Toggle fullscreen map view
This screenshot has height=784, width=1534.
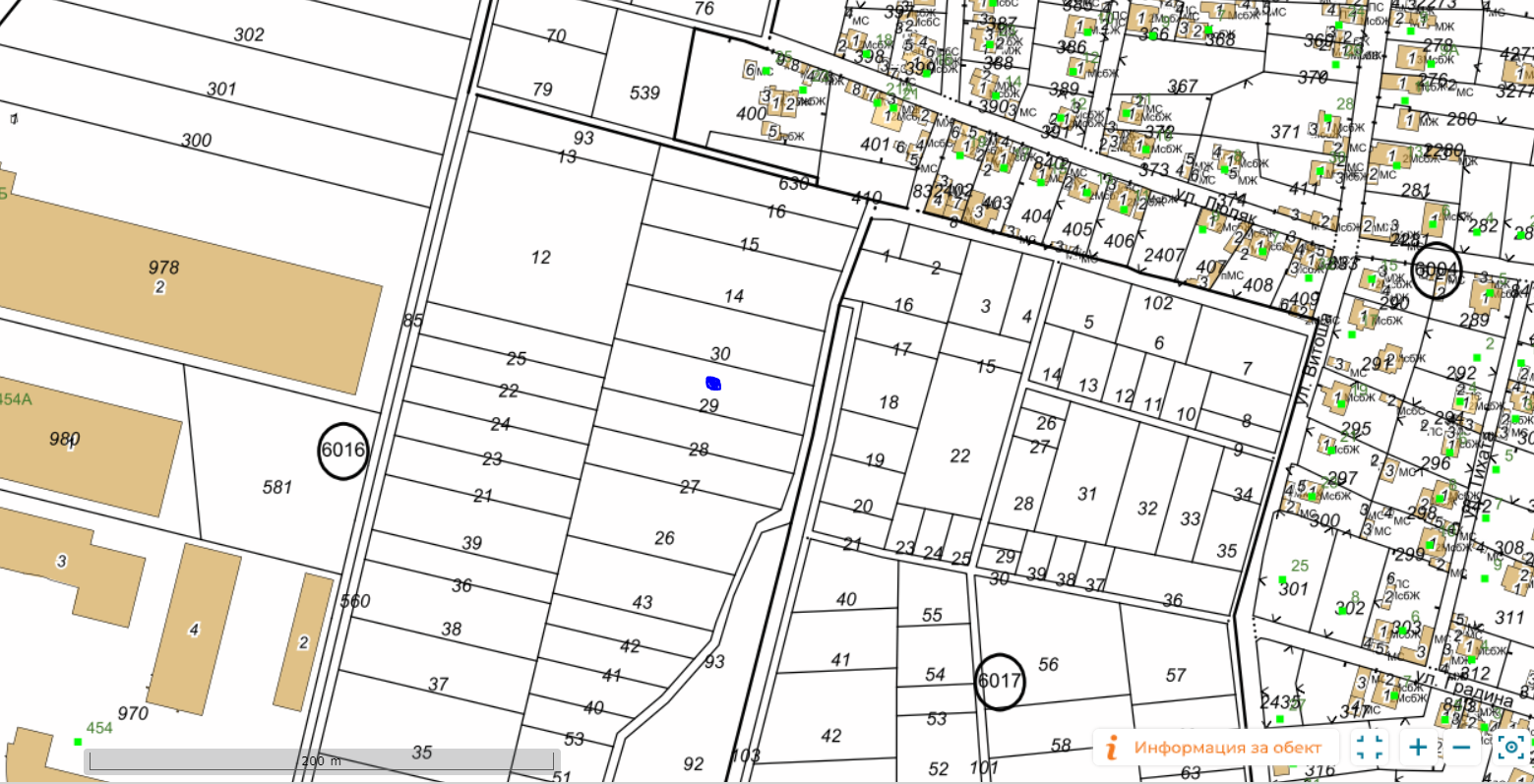point(1369,747)
